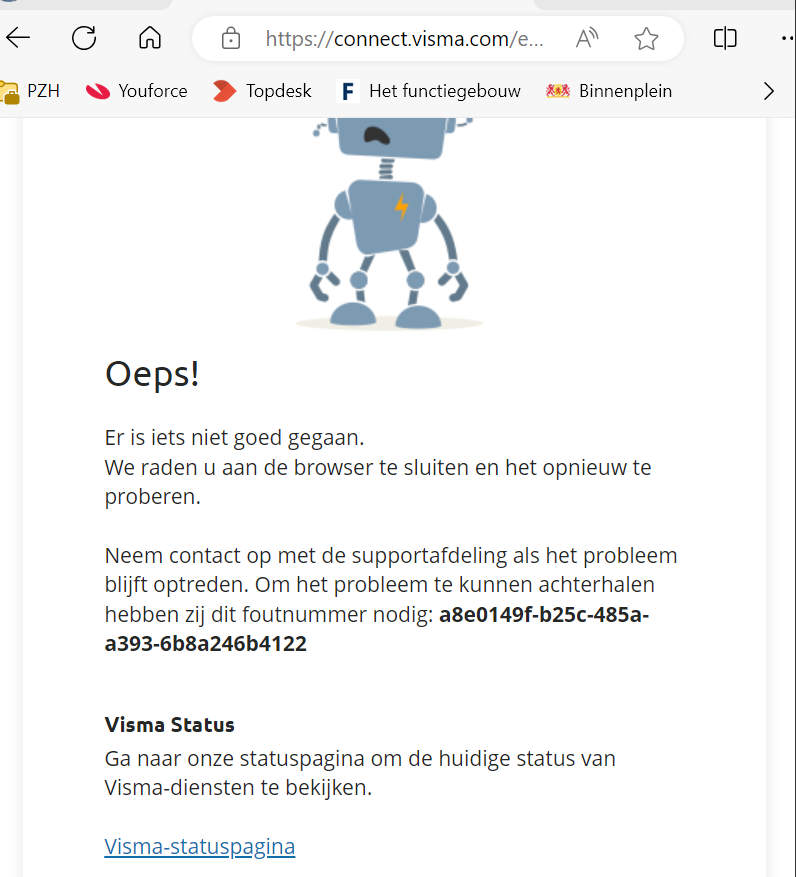
Task: Open the Binnenplein bookmark
Action: pos(609,91)
